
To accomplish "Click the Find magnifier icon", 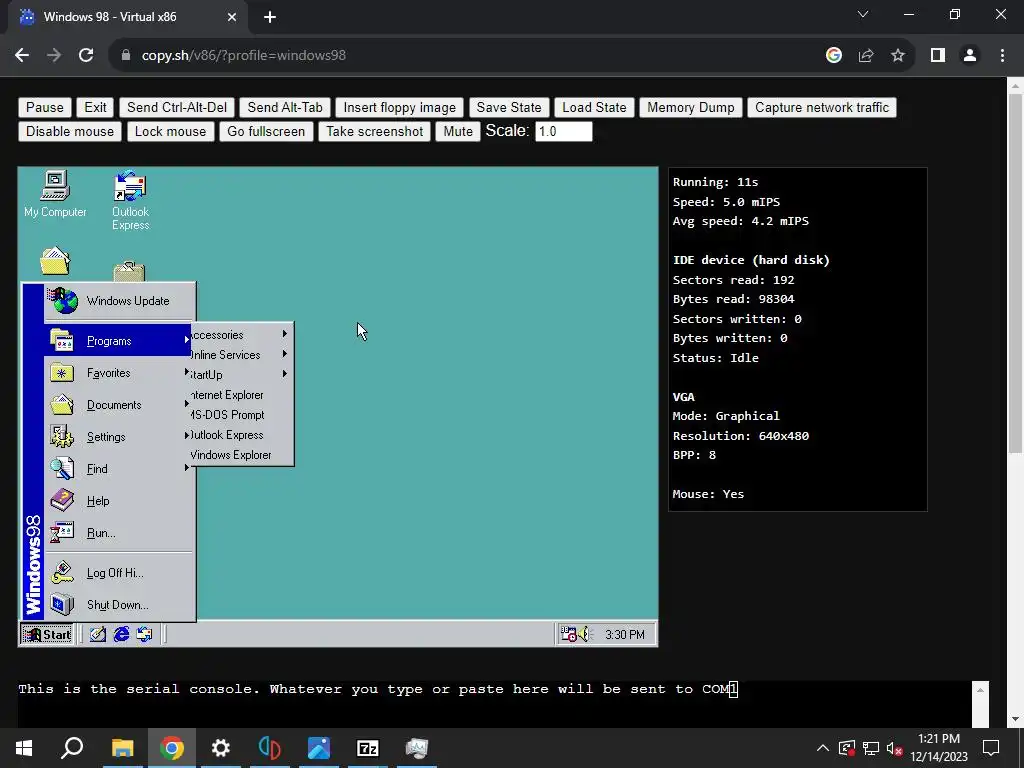I will point(62,469).
